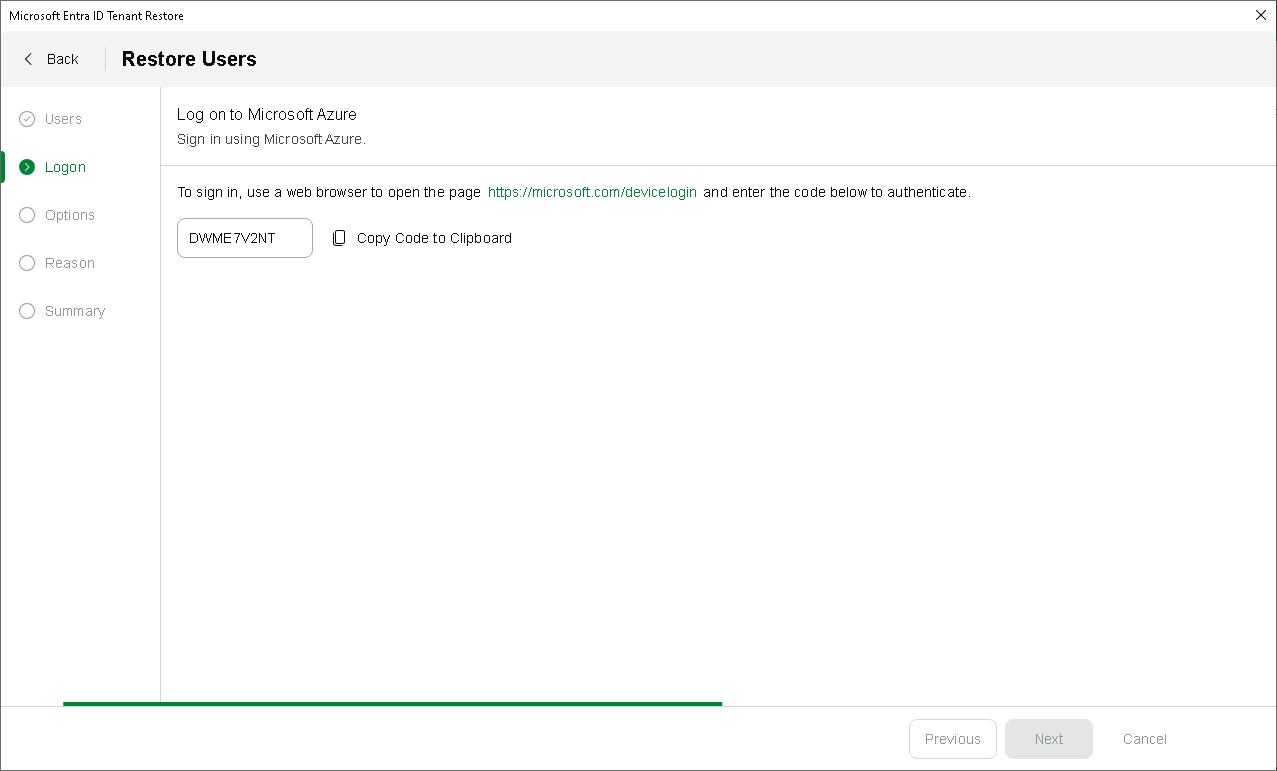Click the Summary step circle icon
This screenshot has width=1277, height=771.
27,311
